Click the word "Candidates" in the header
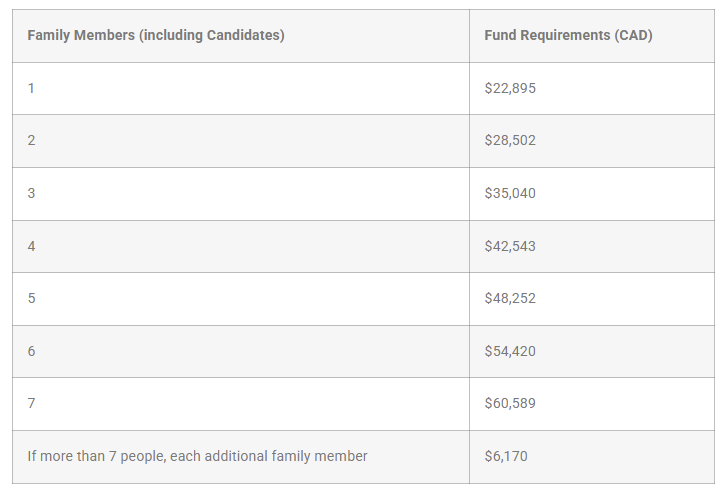 click(245, 36)
